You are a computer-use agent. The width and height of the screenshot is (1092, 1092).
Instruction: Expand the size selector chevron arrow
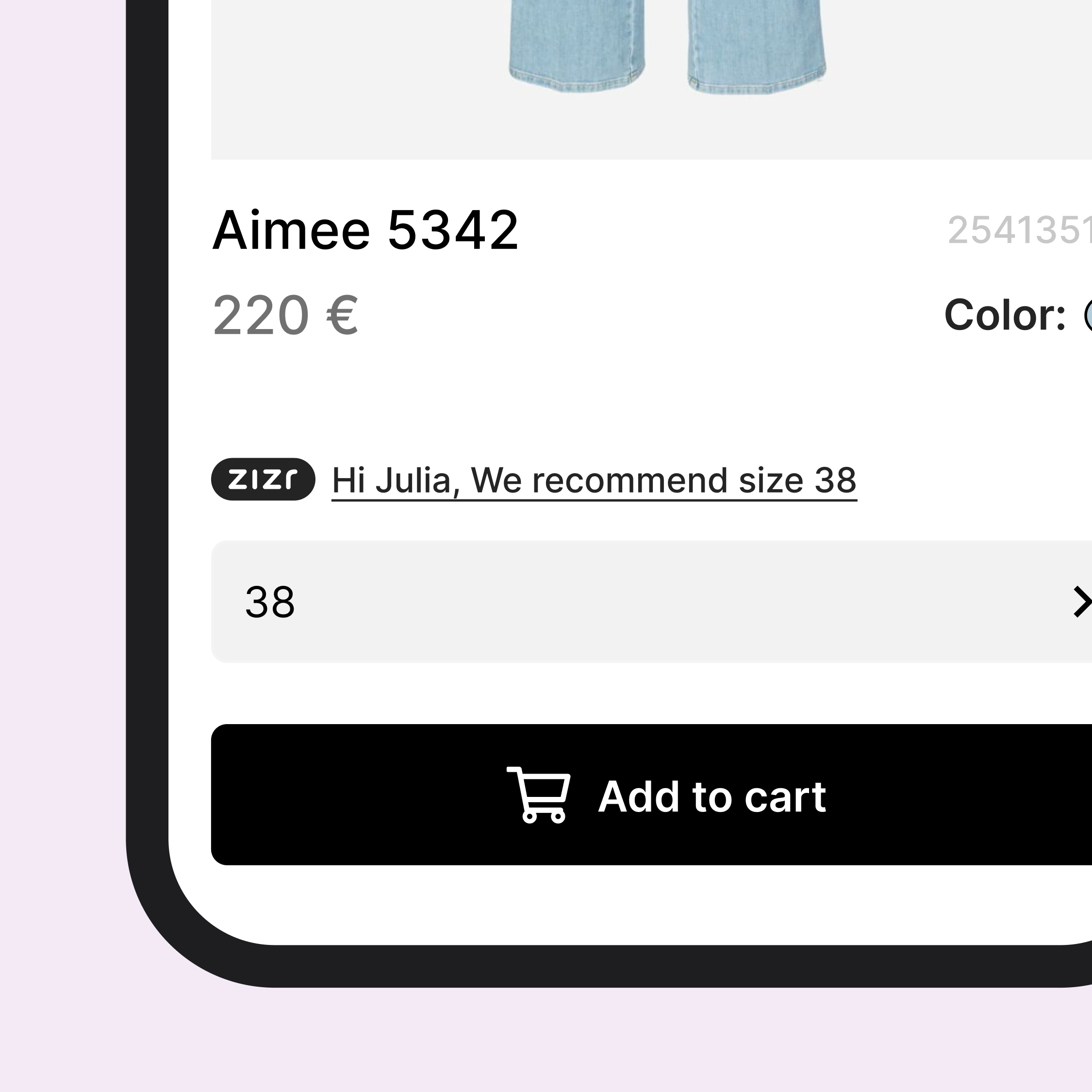[x=1081, y=601]
